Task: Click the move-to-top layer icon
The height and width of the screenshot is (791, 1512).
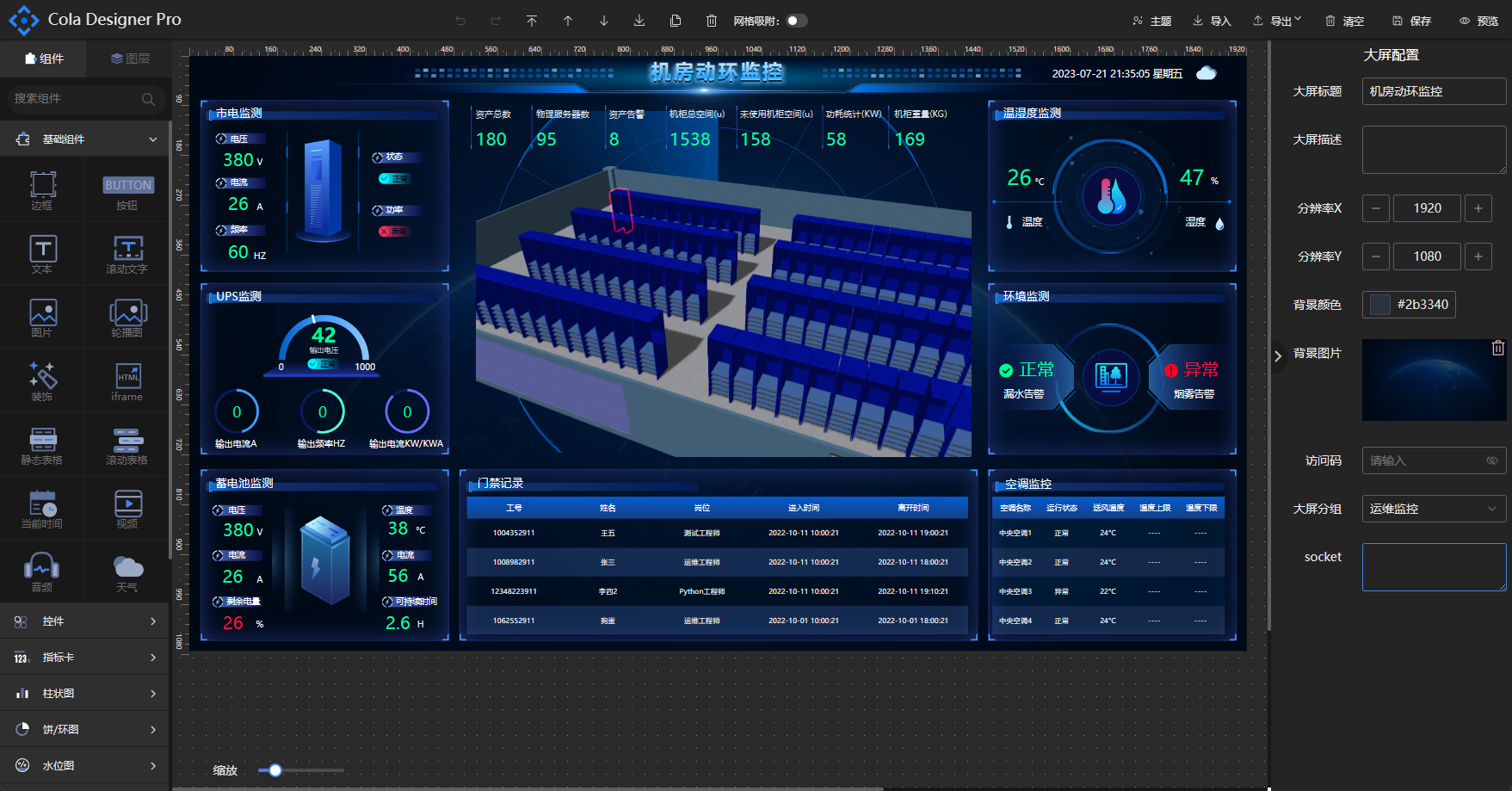Action: coord(532,21)
